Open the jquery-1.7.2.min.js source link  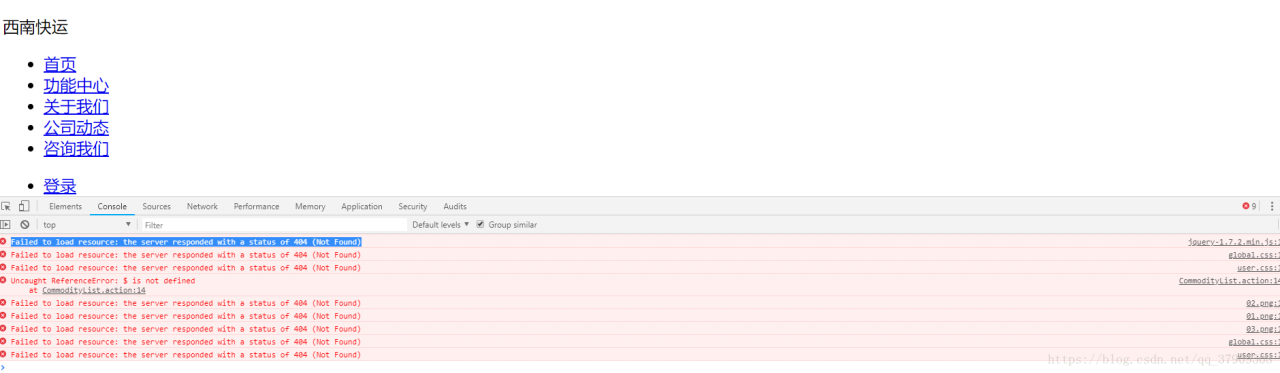1233,242
